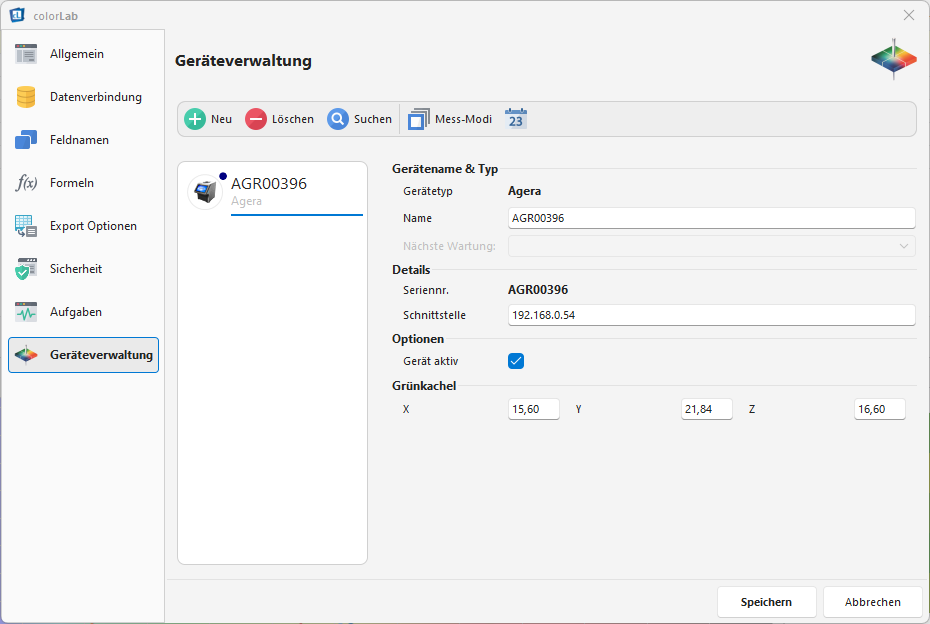930x624 pixels.
Task: Create a new device with Neu
Action: [208, 118]
